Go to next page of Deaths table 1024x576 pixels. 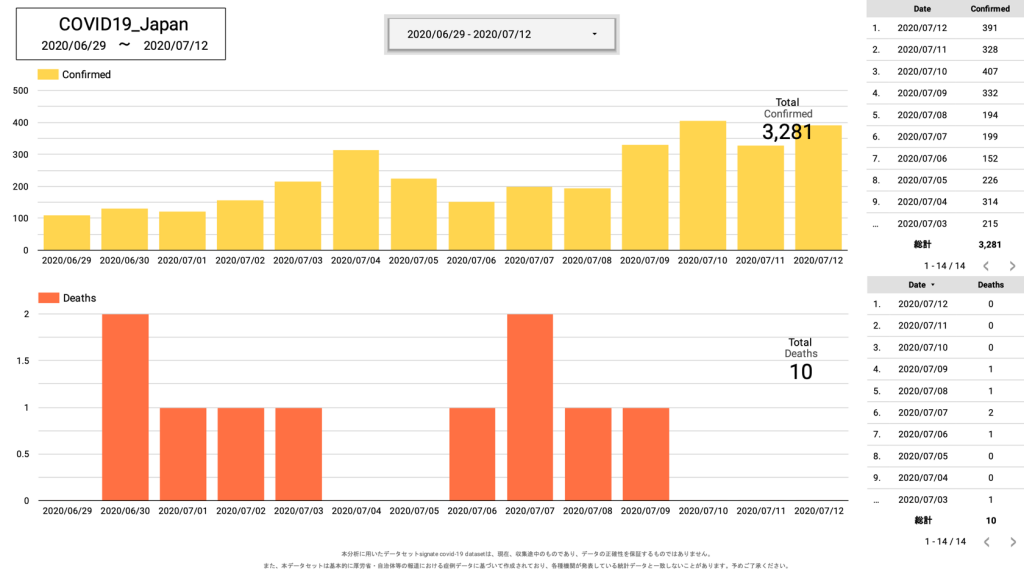1012,542
